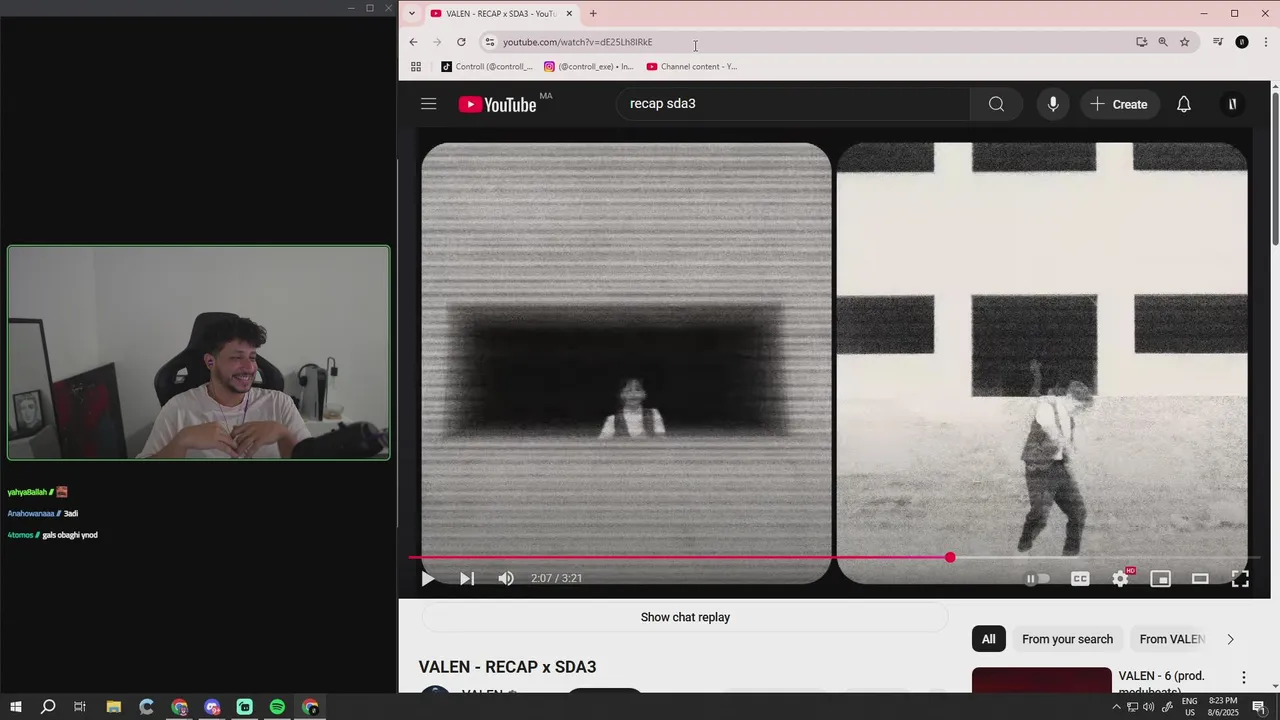
Task: Open the Chrome profile avatar
Action: point(1242,42)
